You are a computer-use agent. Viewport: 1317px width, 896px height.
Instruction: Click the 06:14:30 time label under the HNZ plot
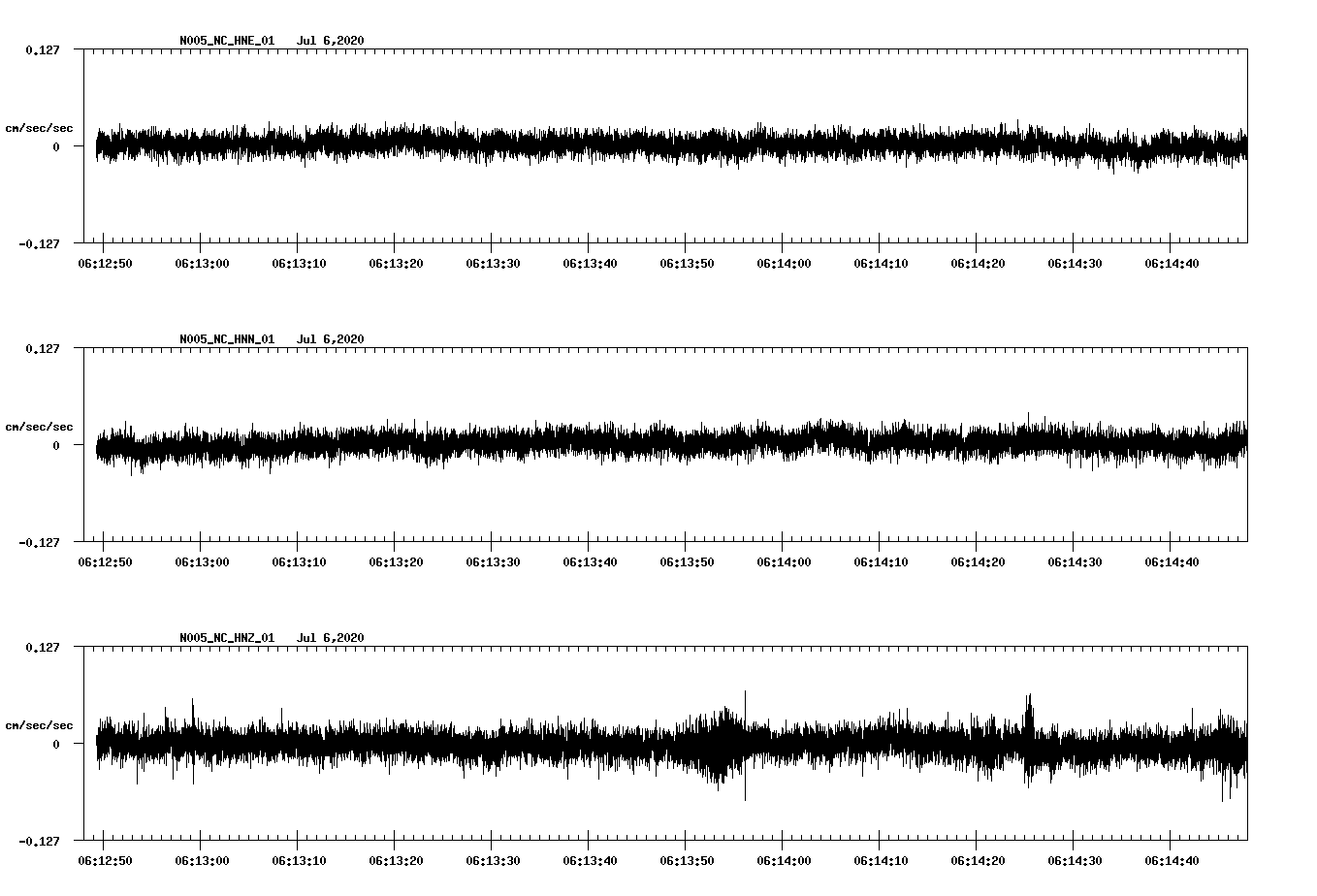(1075, 861)
